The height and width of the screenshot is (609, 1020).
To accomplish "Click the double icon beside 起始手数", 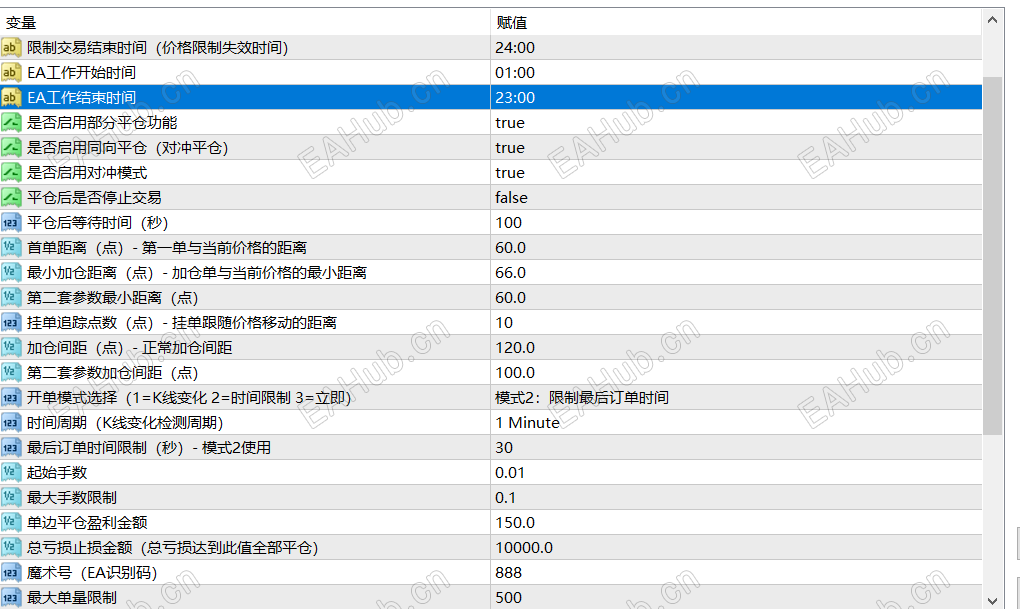I will pos(11,472).
